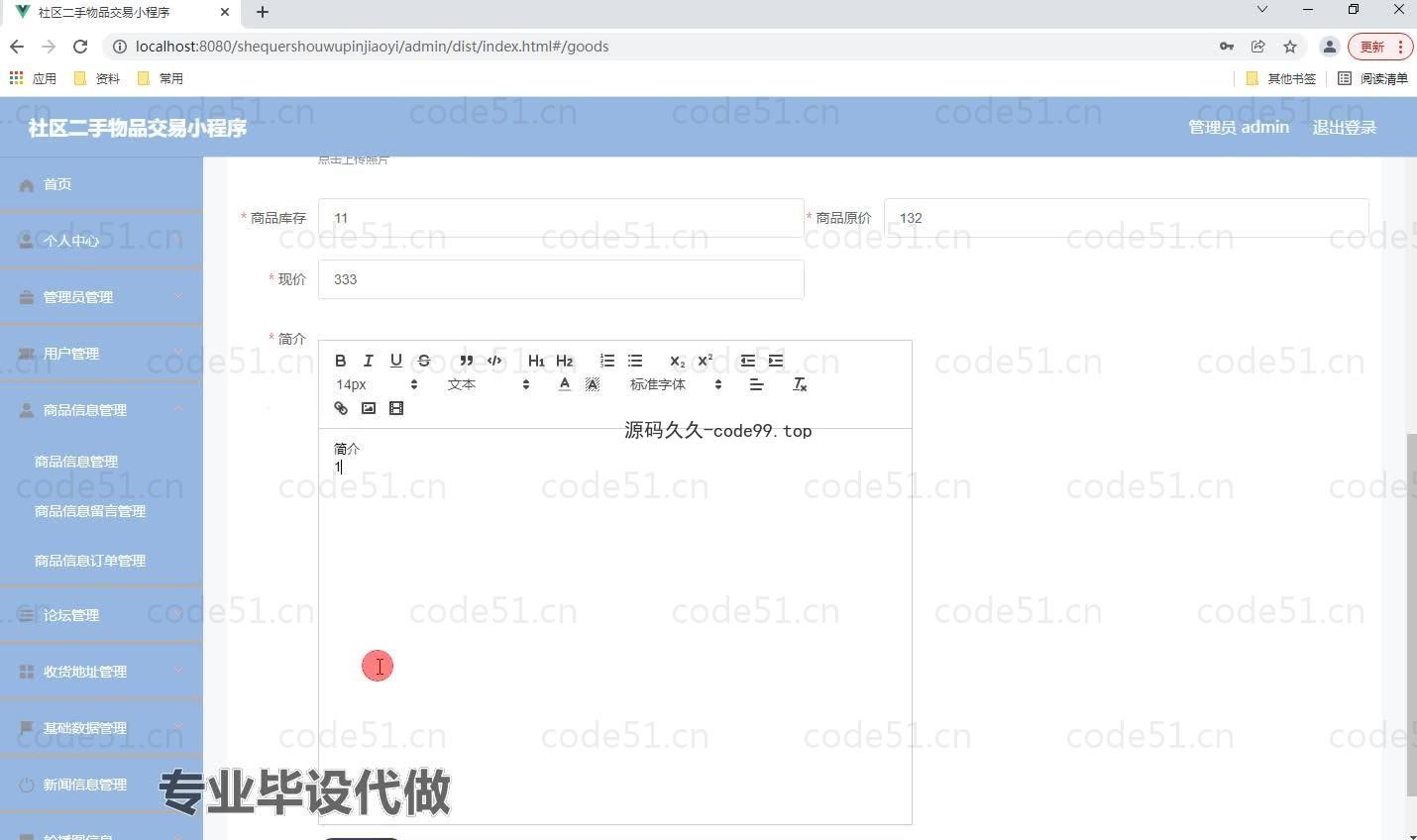Viewport: 1417px width, 840px height.
Task: Open 商品信息订单管理 submenu item
Action: pos(90,561)
